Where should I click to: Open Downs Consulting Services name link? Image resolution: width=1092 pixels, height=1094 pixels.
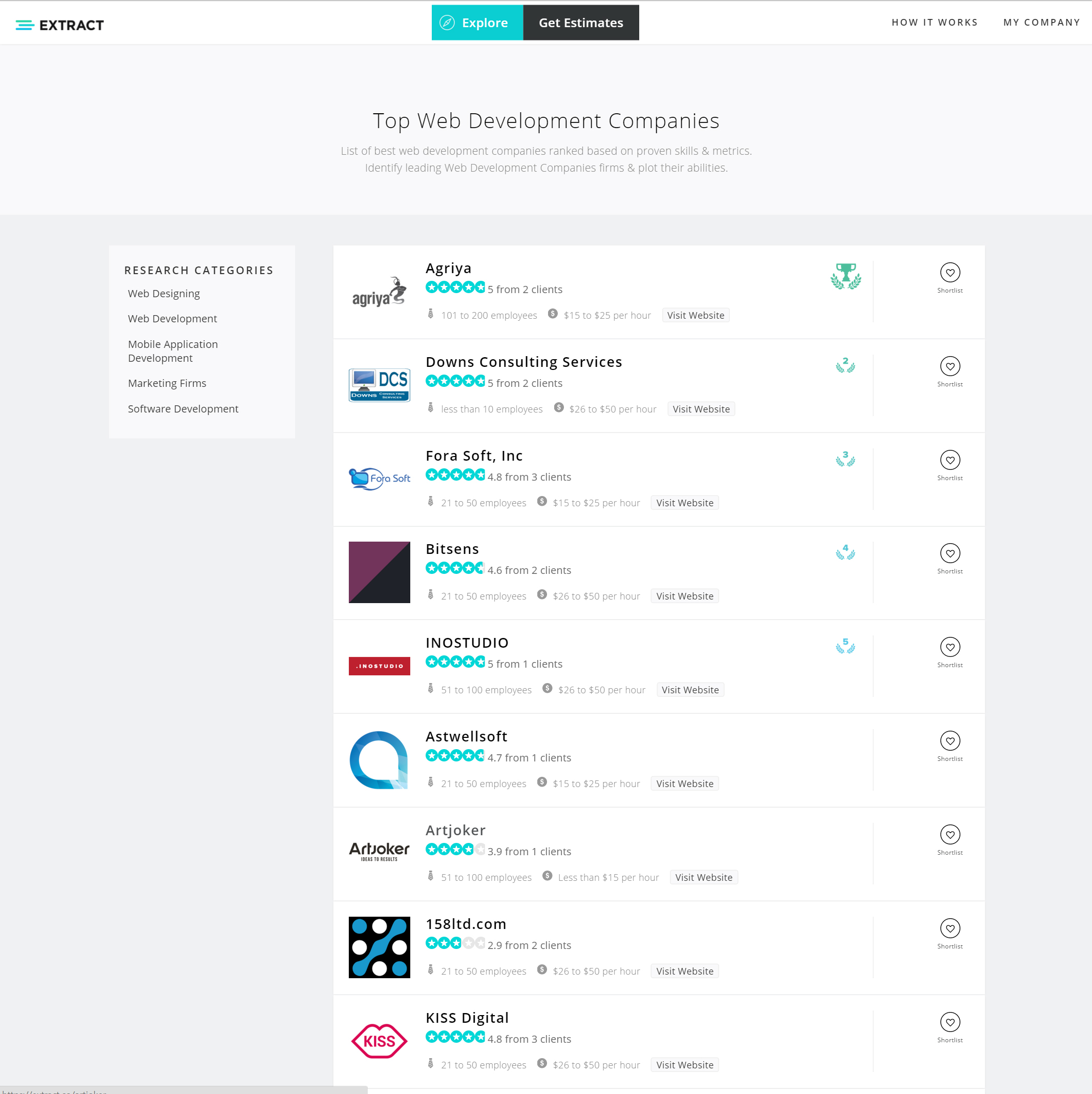point(523,362)
